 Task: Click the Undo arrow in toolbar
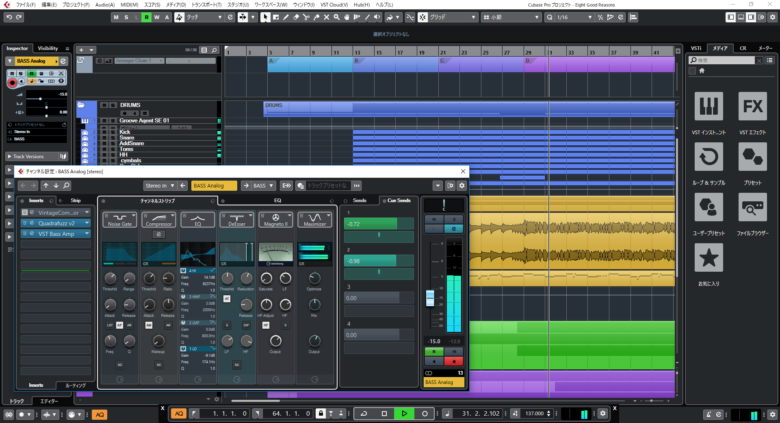(9, 17)
